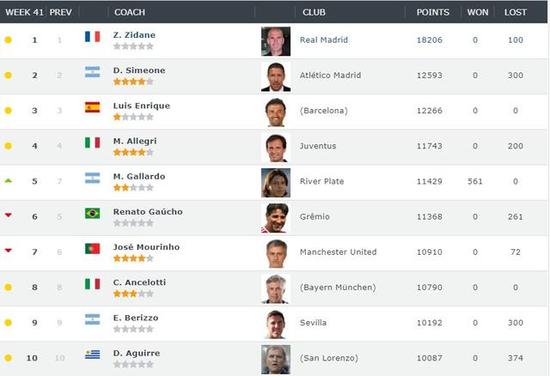Viewport: 550px width, 376px height.
Task: Click the CLUB column header
Action: [314, 12]
